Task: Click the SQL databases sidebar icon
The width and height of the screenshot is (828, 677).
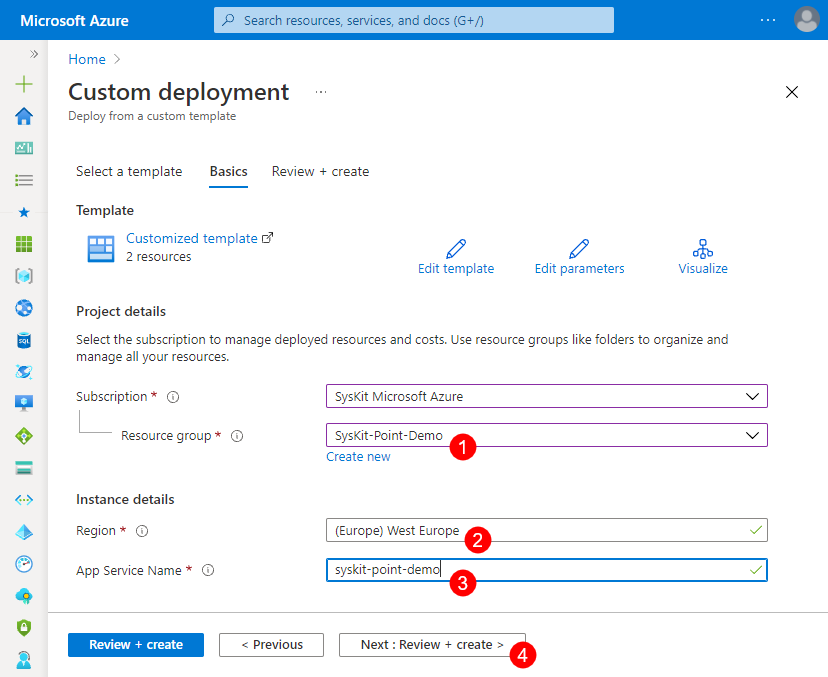Action: tap(22, 340)
